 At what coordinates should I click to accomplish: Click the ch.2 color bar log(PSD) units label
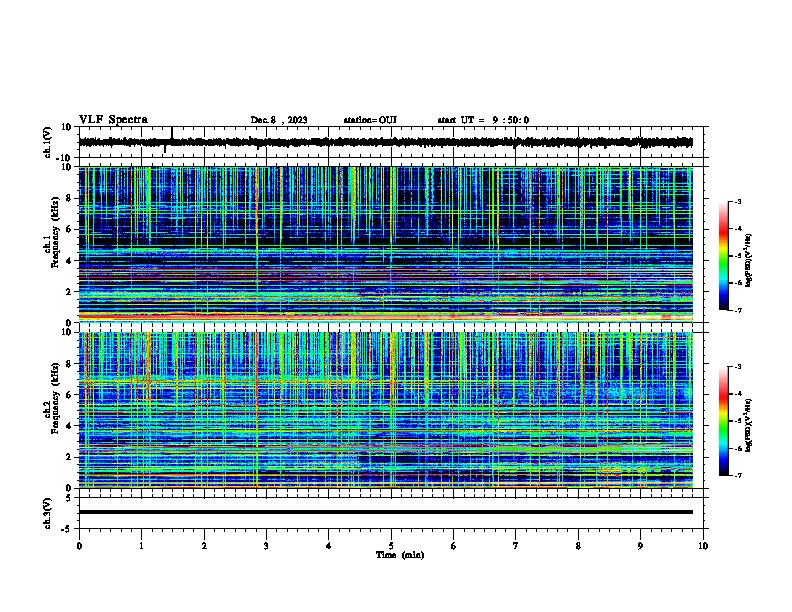(749, 425)
